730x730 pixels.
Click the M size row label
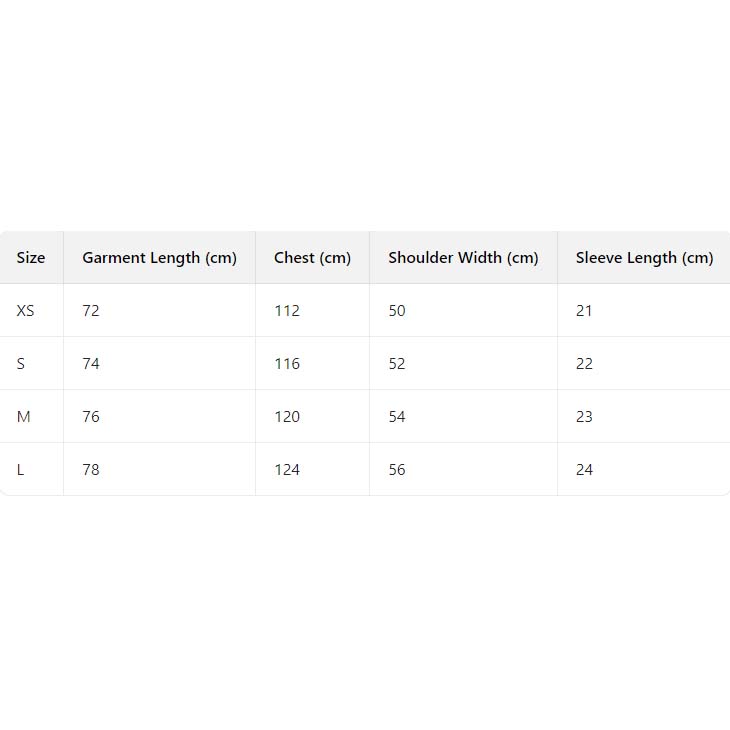[x=24, y=417]
